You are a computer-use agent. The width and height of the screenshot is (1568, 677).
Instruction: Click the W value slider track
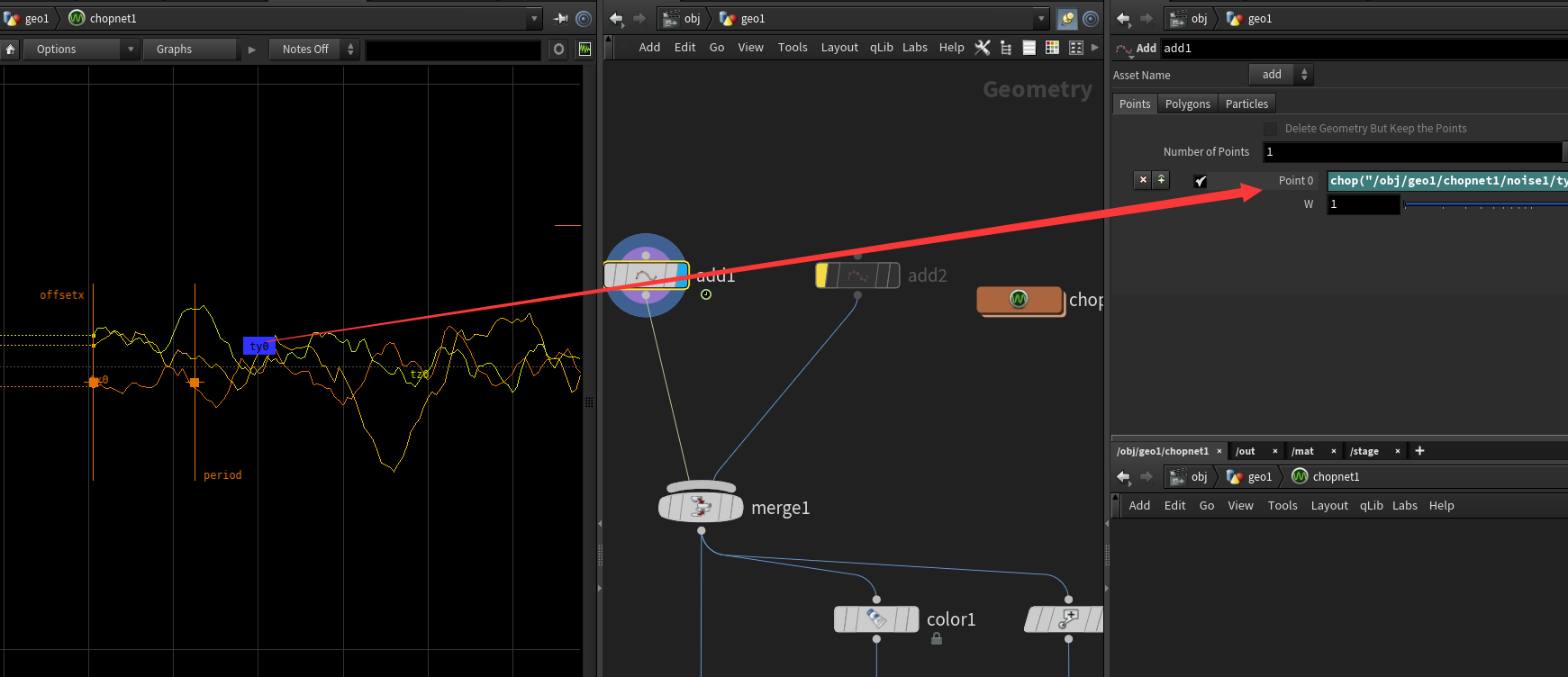coord(1486,204)
